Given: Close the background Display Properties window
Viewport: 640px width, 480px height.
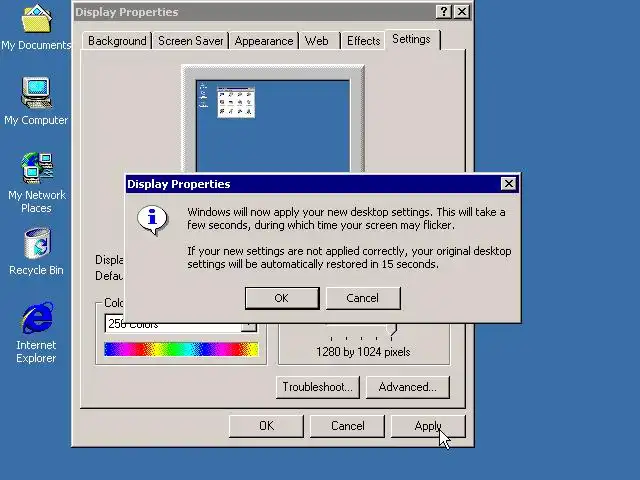Looking at the screenshot, I should (462, 12).
